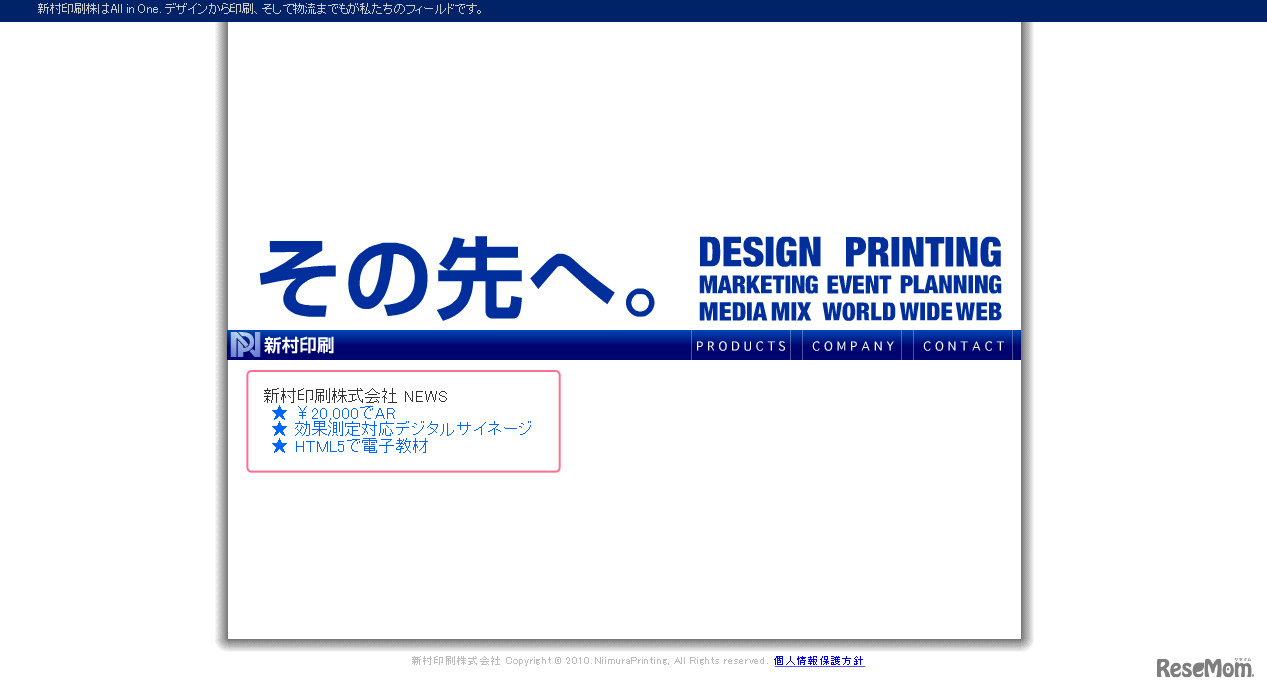Open the HTML5で電子教材 news link

361,446
